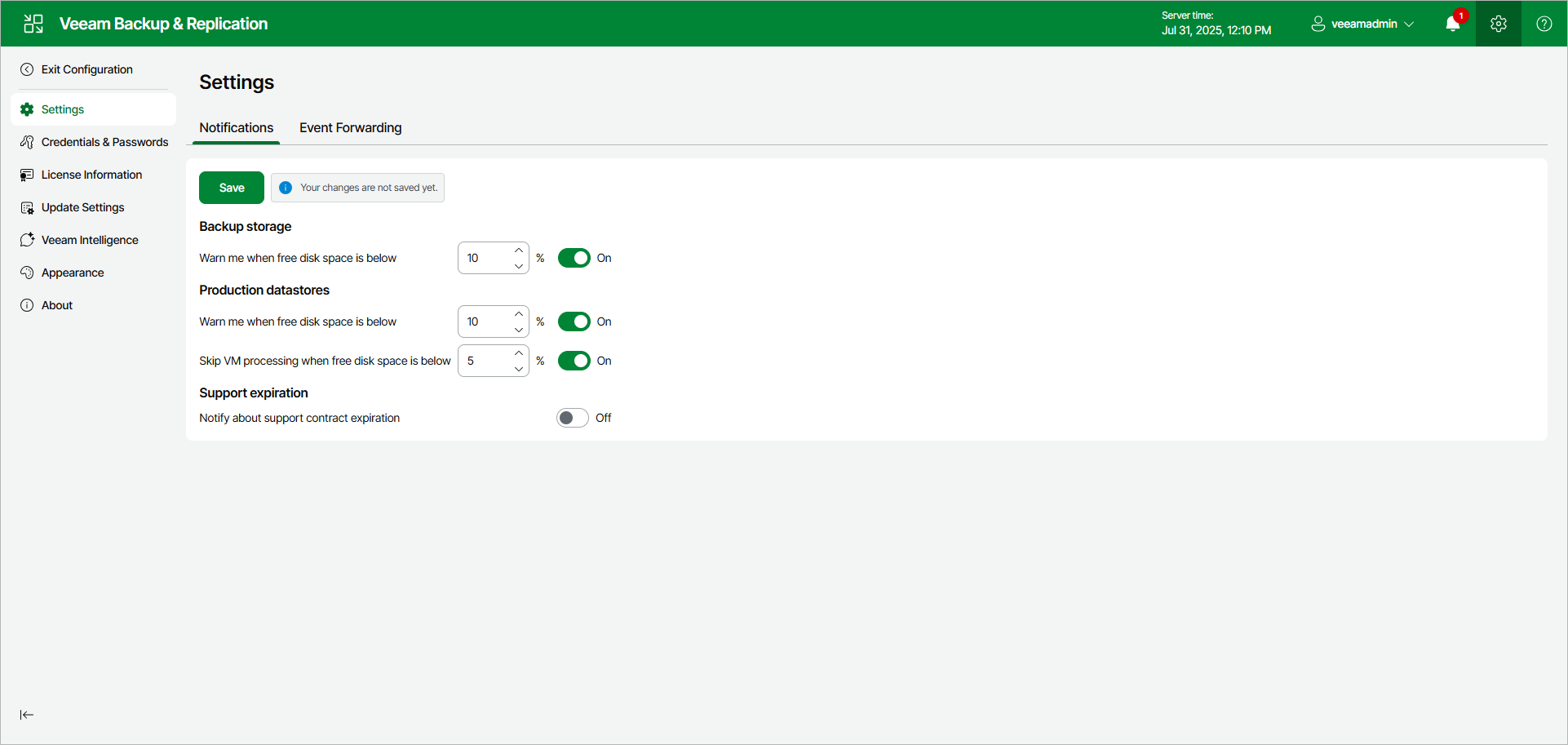This screenshot has height=745, width=1568.
Task: Click the Server time display
Action: pos(1216,24)
